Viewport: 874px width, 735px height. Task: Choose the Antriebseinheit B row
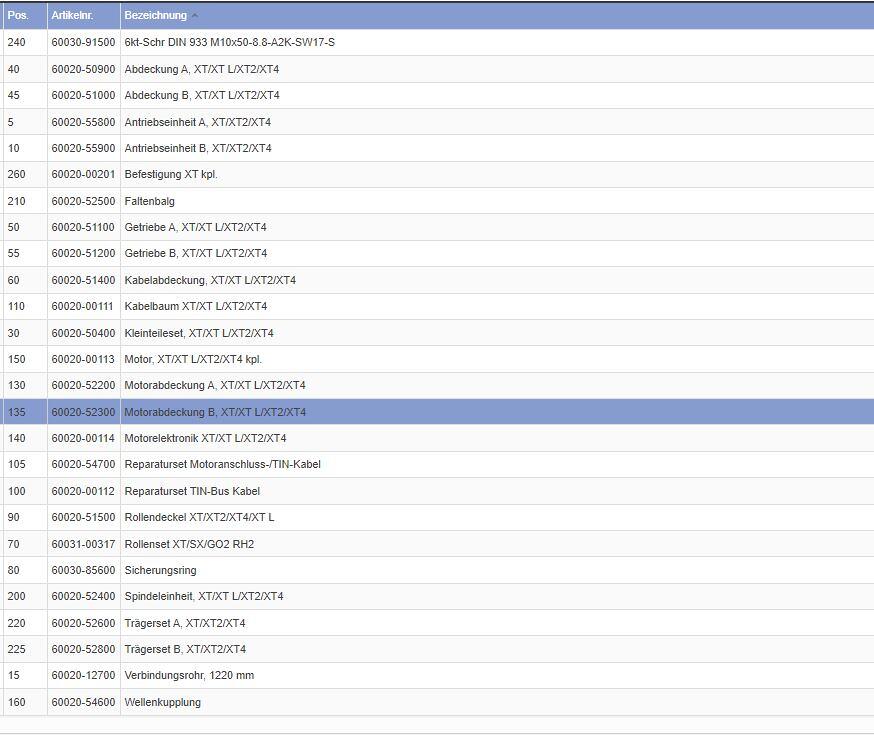tap(198, 148)
